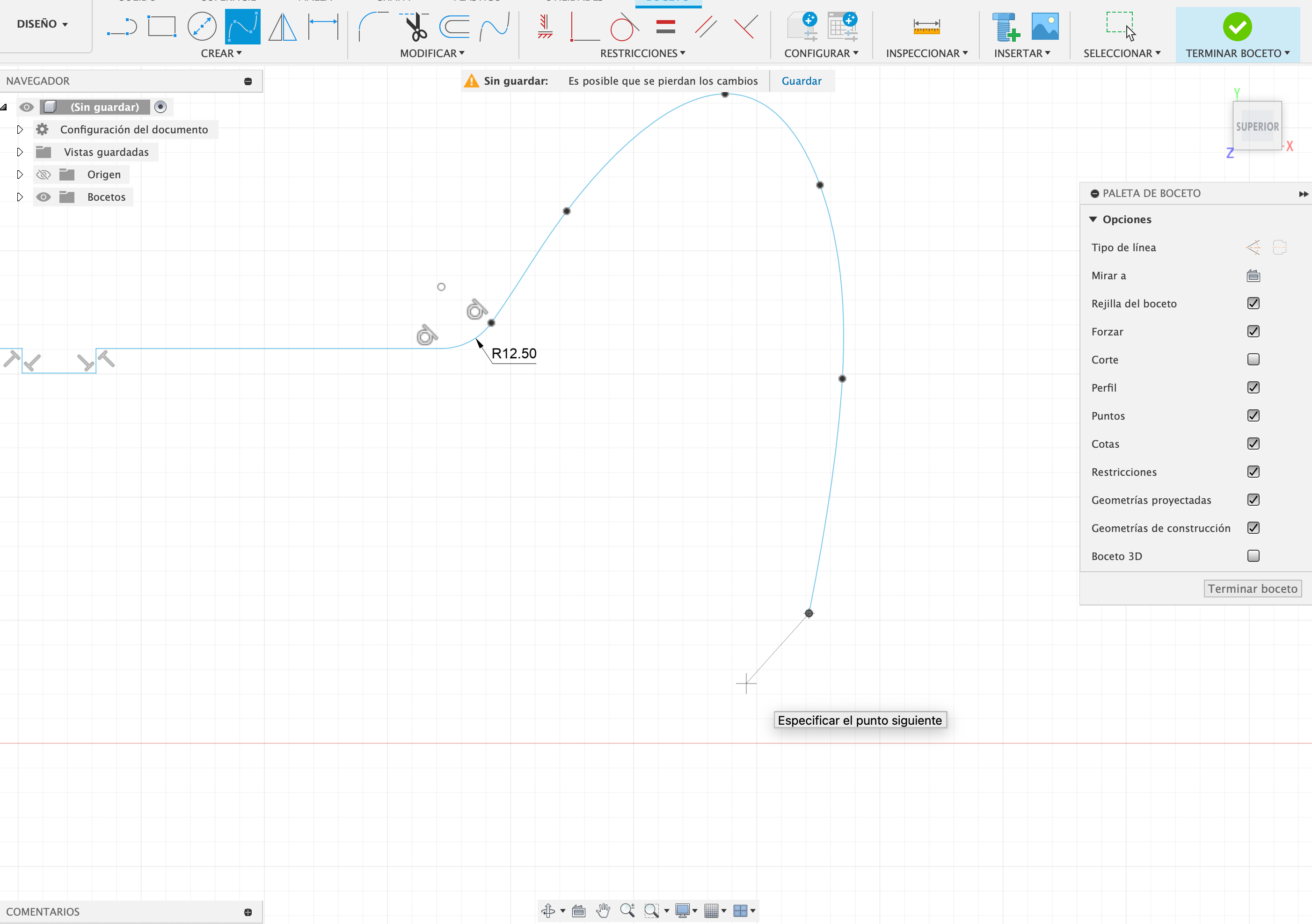Open the Measure tool under Inspeccionar
This screenshot has width=1312, height=924.
point(926,26)
